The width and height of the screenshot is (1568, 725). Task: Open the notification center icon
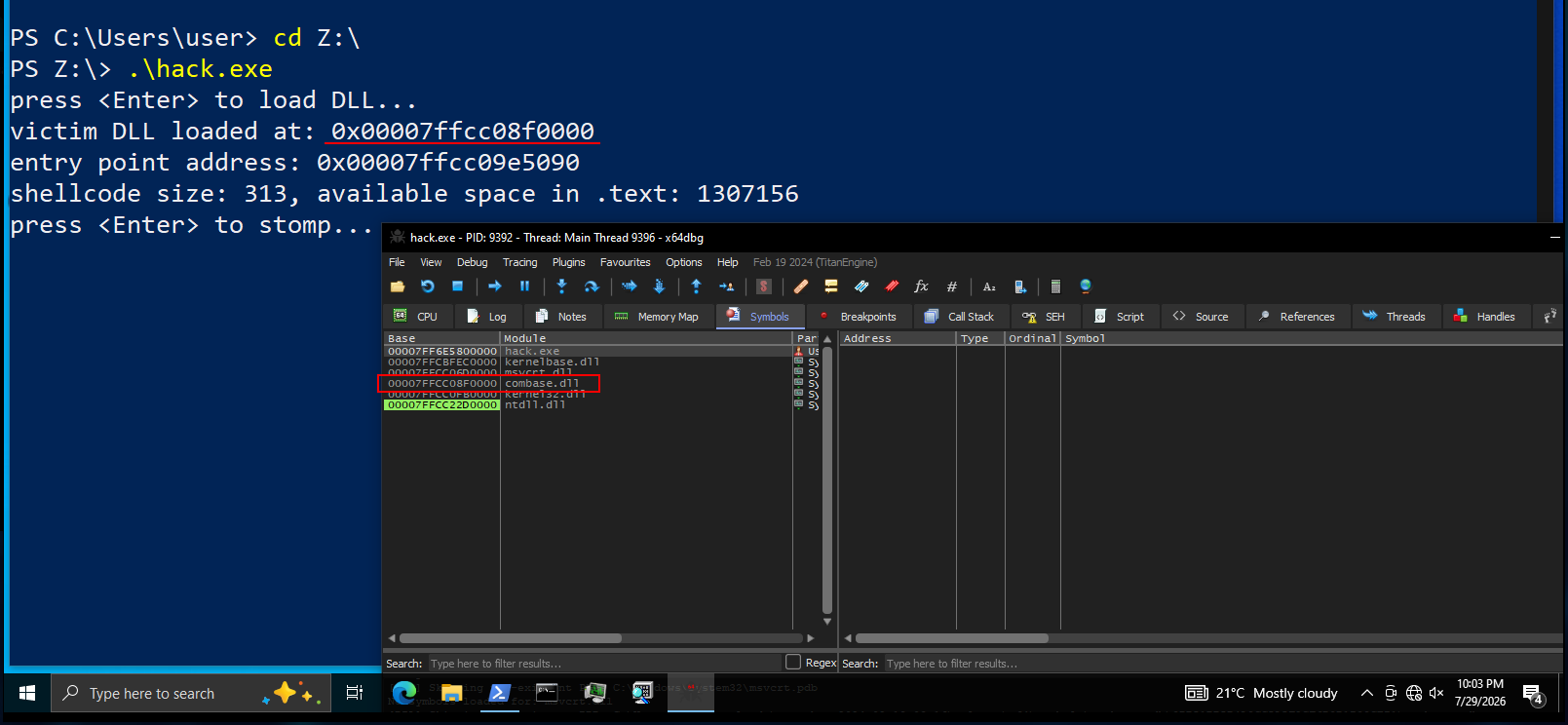1533,694
